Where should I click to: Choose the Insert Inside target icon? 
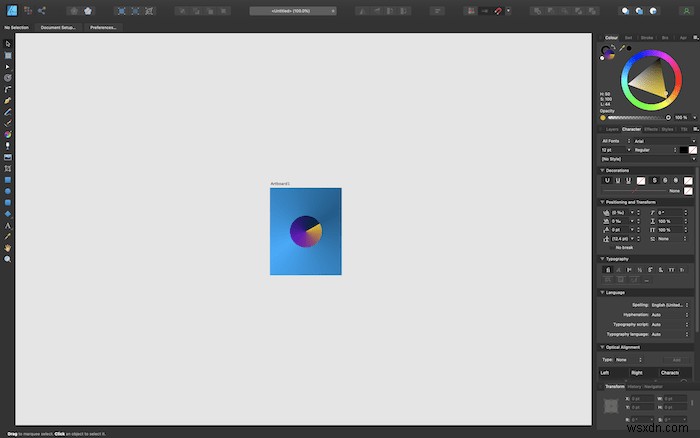653,11
